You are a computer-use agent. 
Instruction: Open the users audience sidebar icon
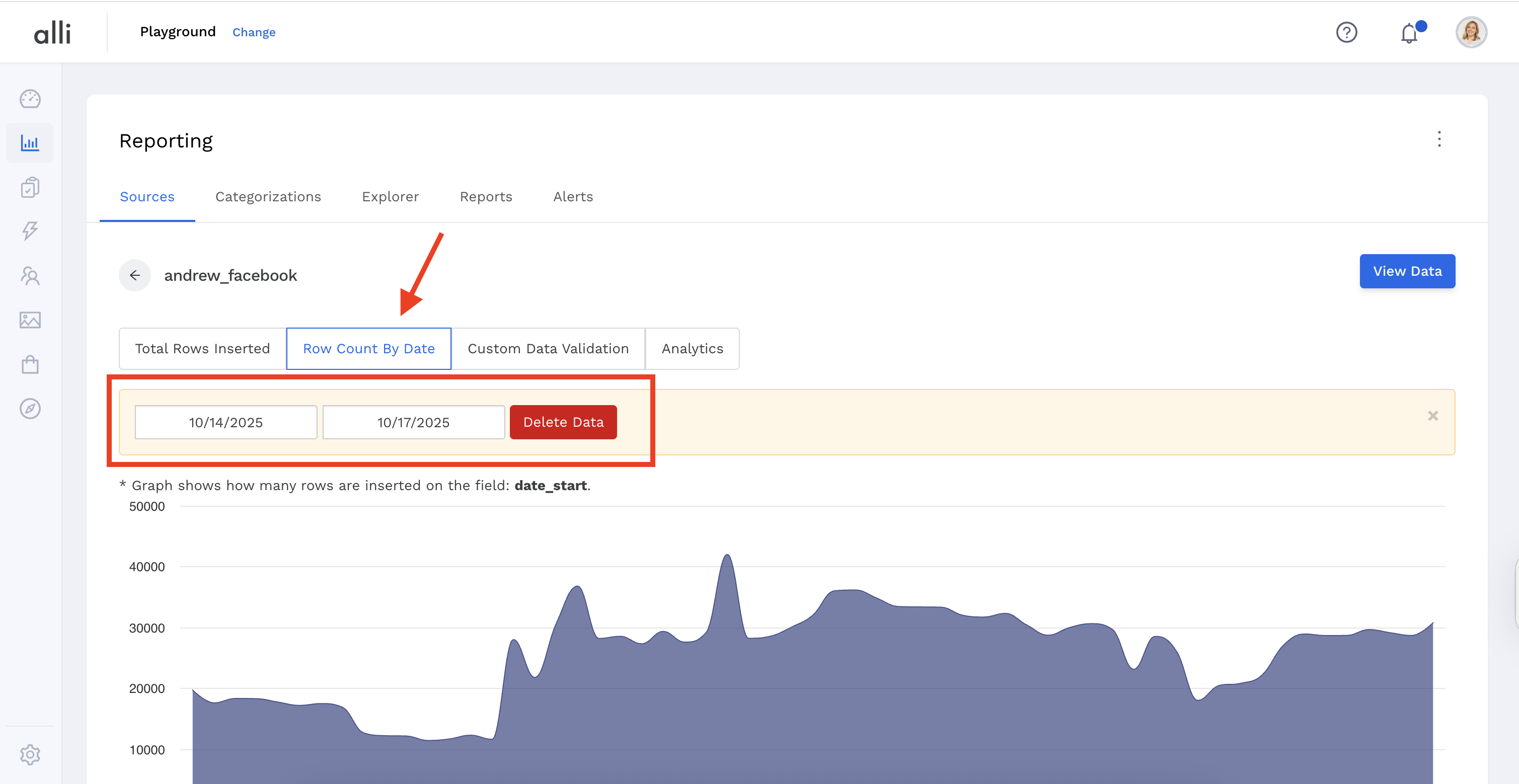pyautogui.click(x=30, y=276)
